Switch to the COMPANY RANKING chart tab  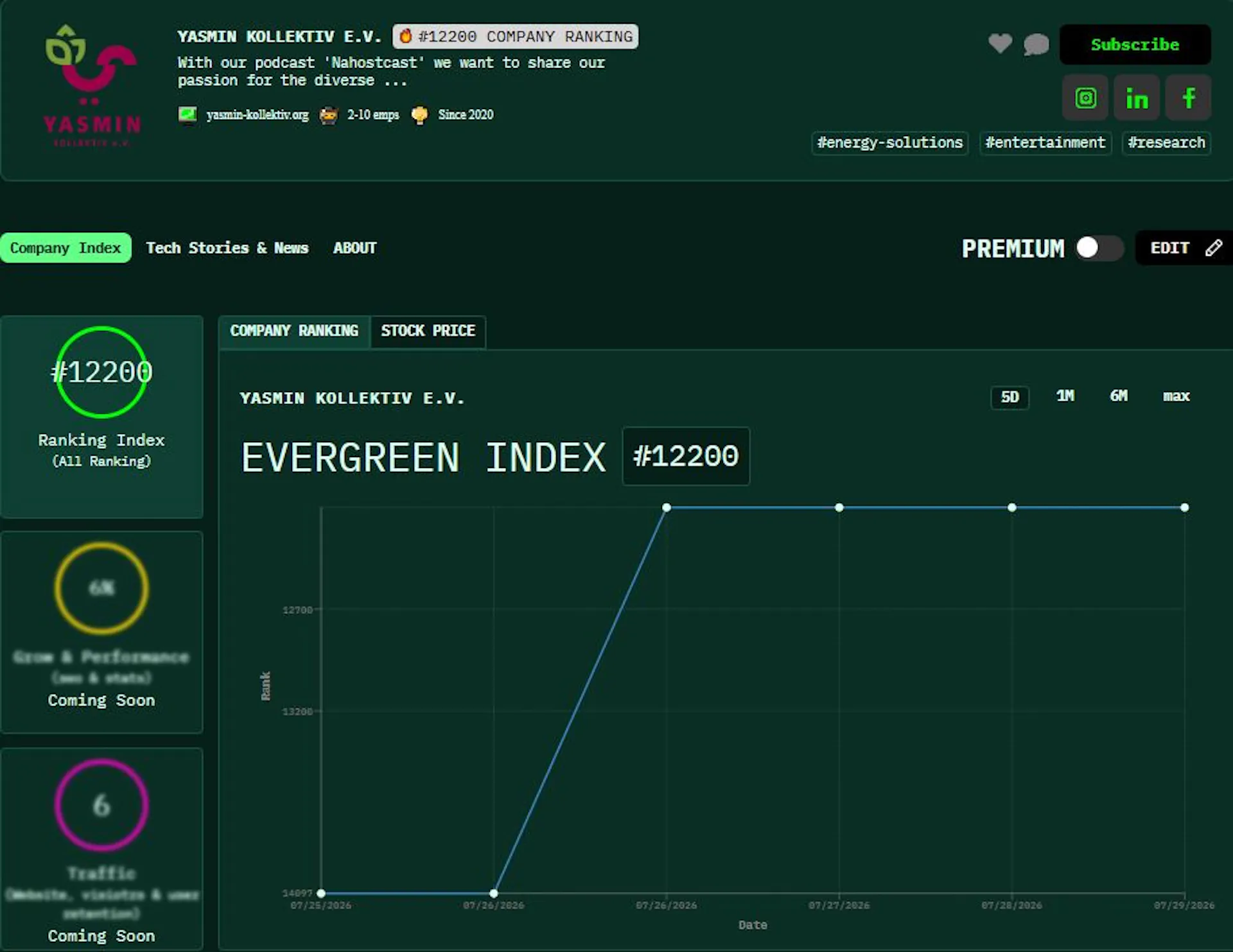(x=294, y=331)
